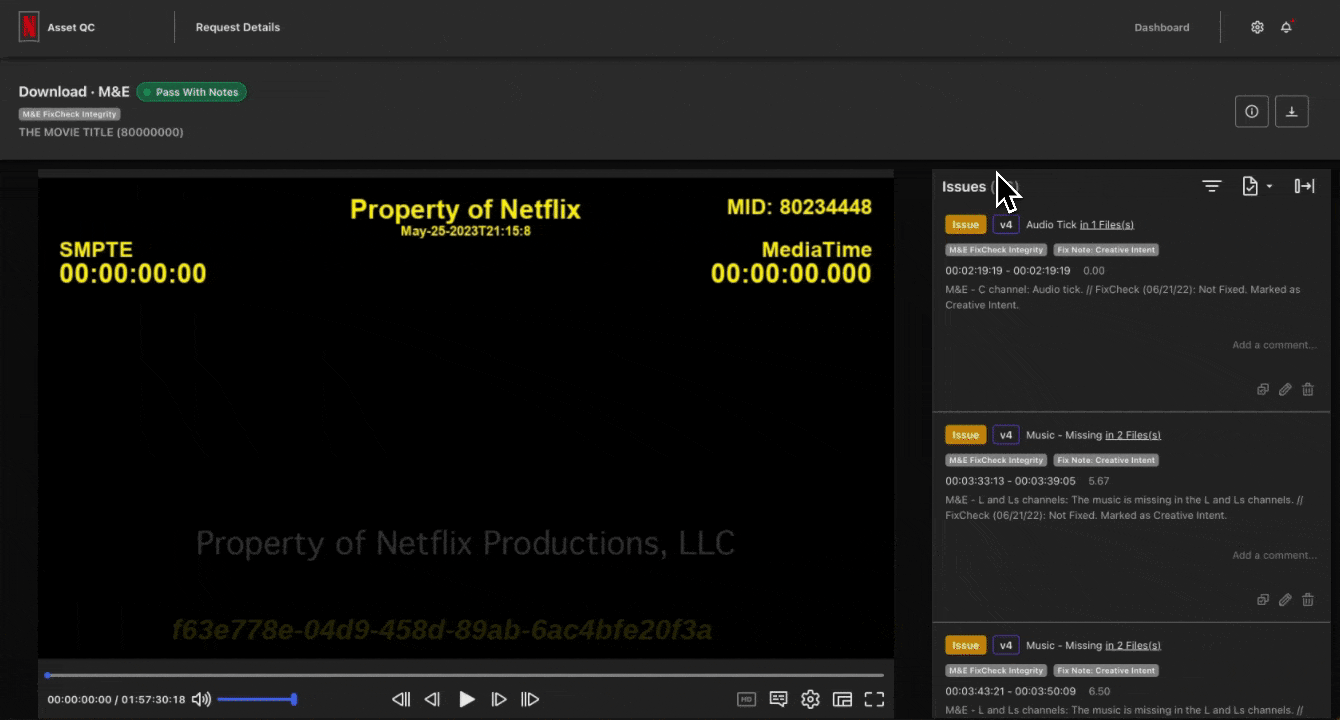
Task: Click player time 00:00:00:00 / 01:57:30:18
Action: (116, 700)
